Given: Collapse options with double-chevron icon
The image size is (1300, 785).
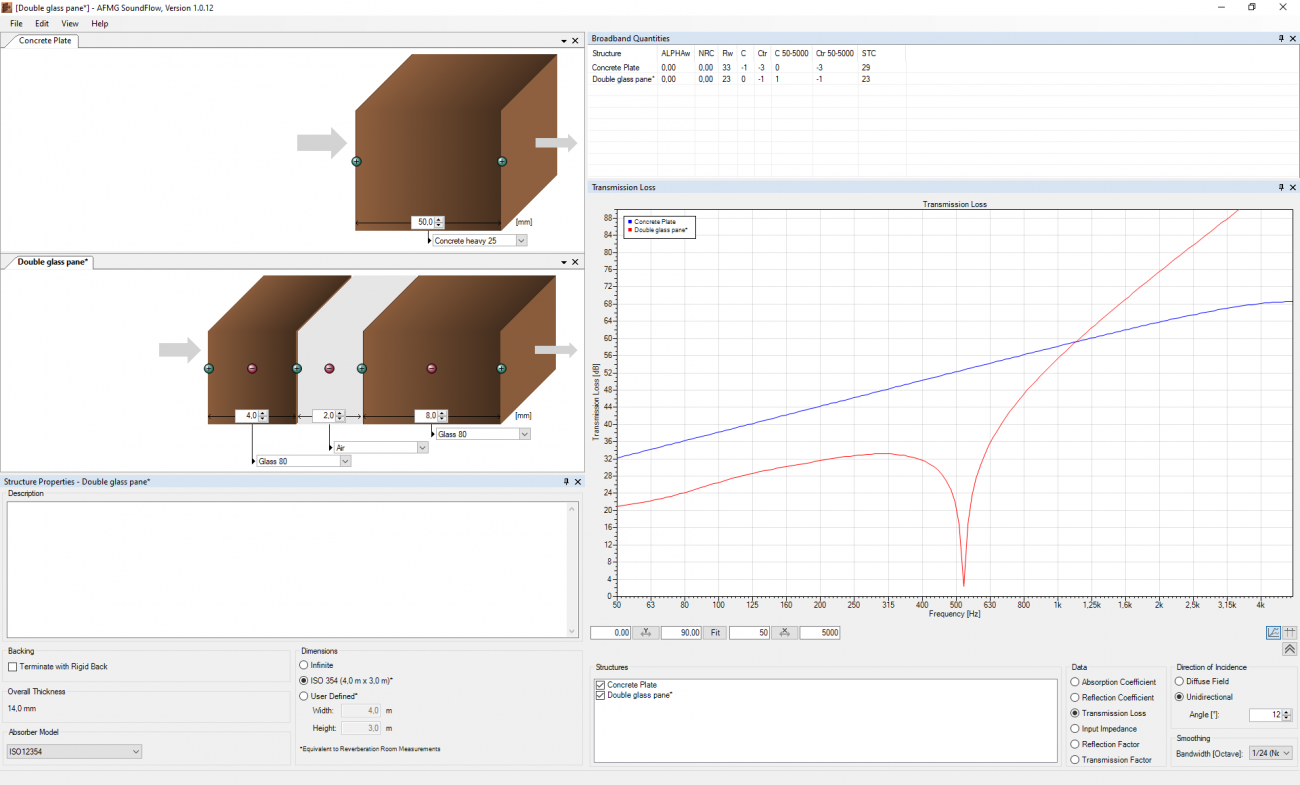Looking at the screenshot, I should tap(1290, 649).
